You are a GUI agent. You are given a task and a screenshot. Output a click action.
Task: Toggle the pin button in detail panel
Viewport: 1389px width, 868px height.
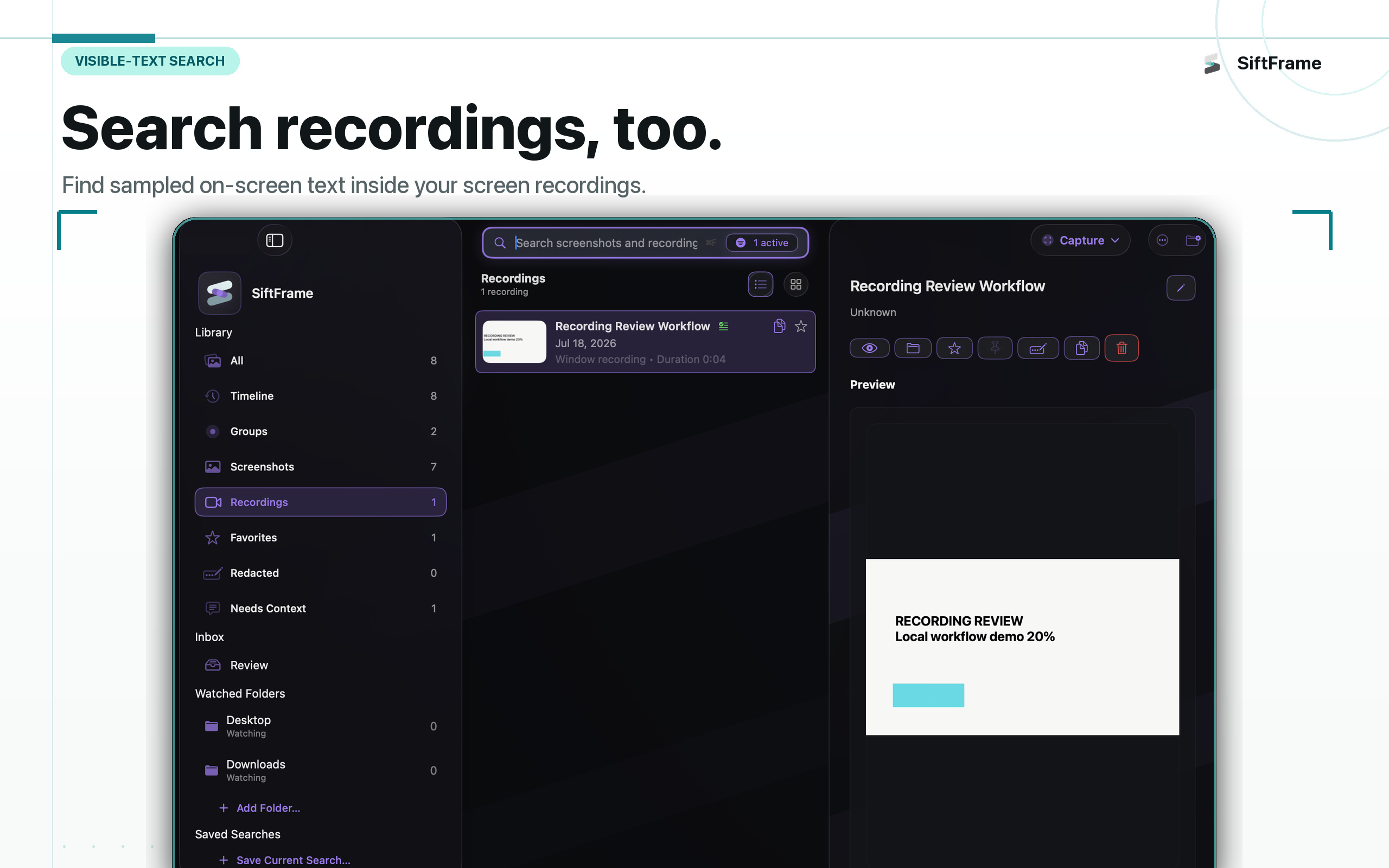click(995, 348)
